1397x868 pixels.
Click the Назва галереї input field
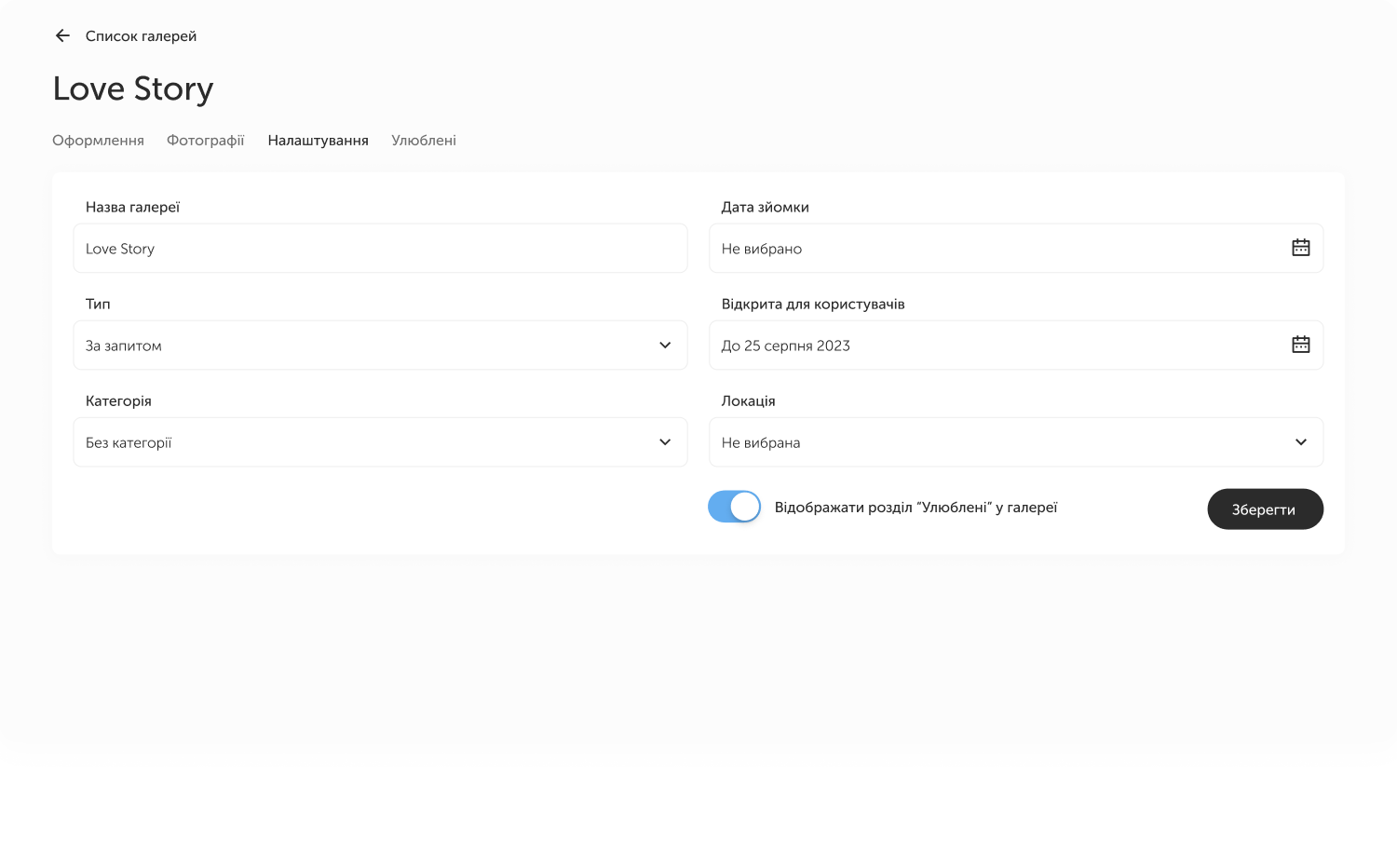click(x=380, y=249)
